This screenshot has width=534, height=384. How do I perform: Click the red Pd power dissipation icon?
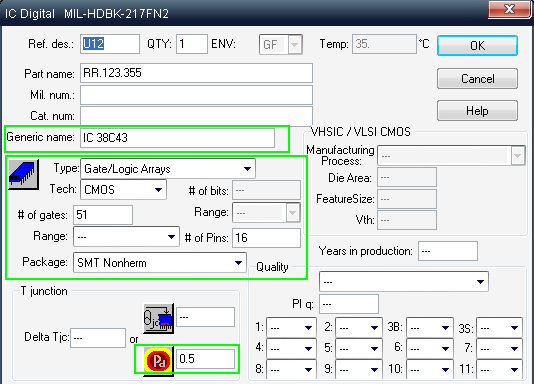point(158,361)
